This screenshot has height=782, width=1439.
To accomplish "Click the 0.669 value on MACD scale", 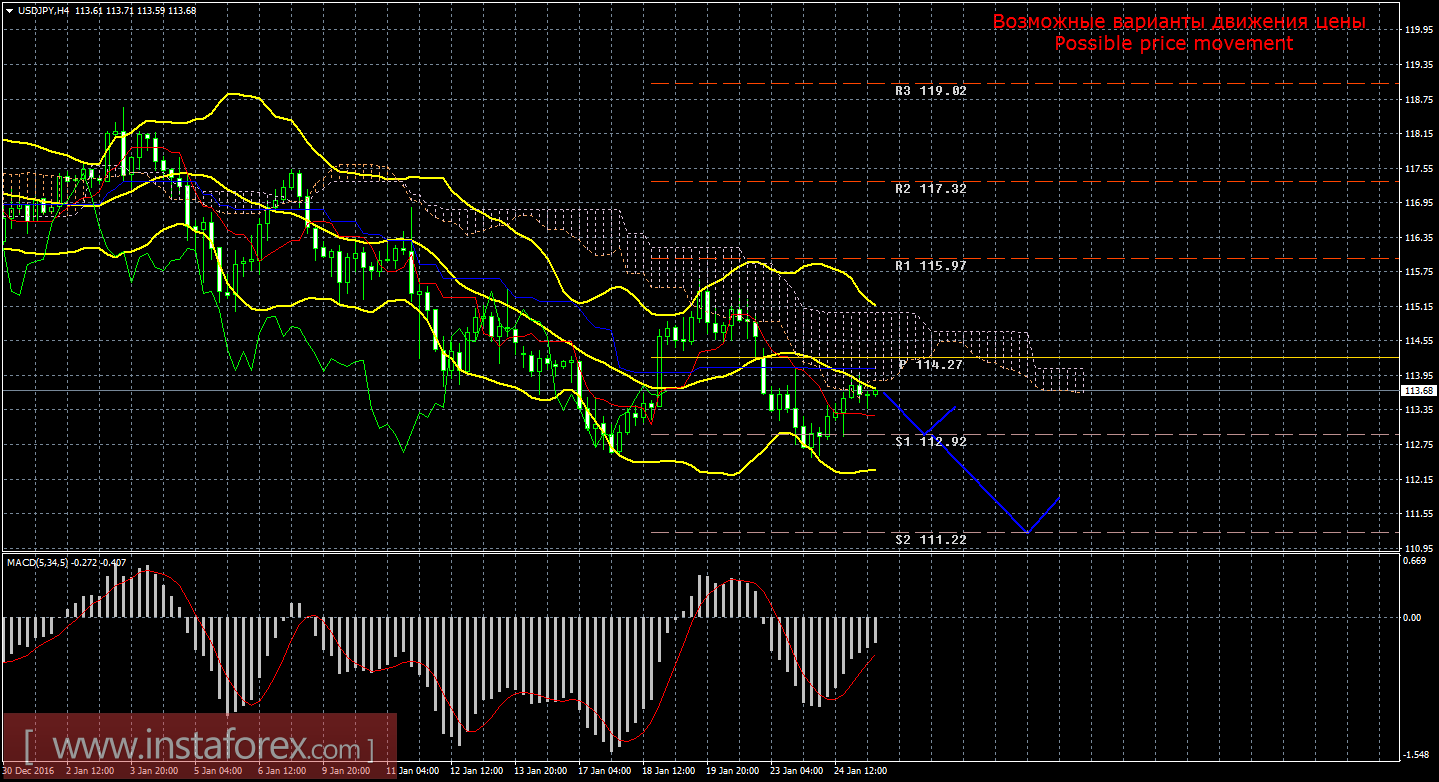I will click(1413, 561).
